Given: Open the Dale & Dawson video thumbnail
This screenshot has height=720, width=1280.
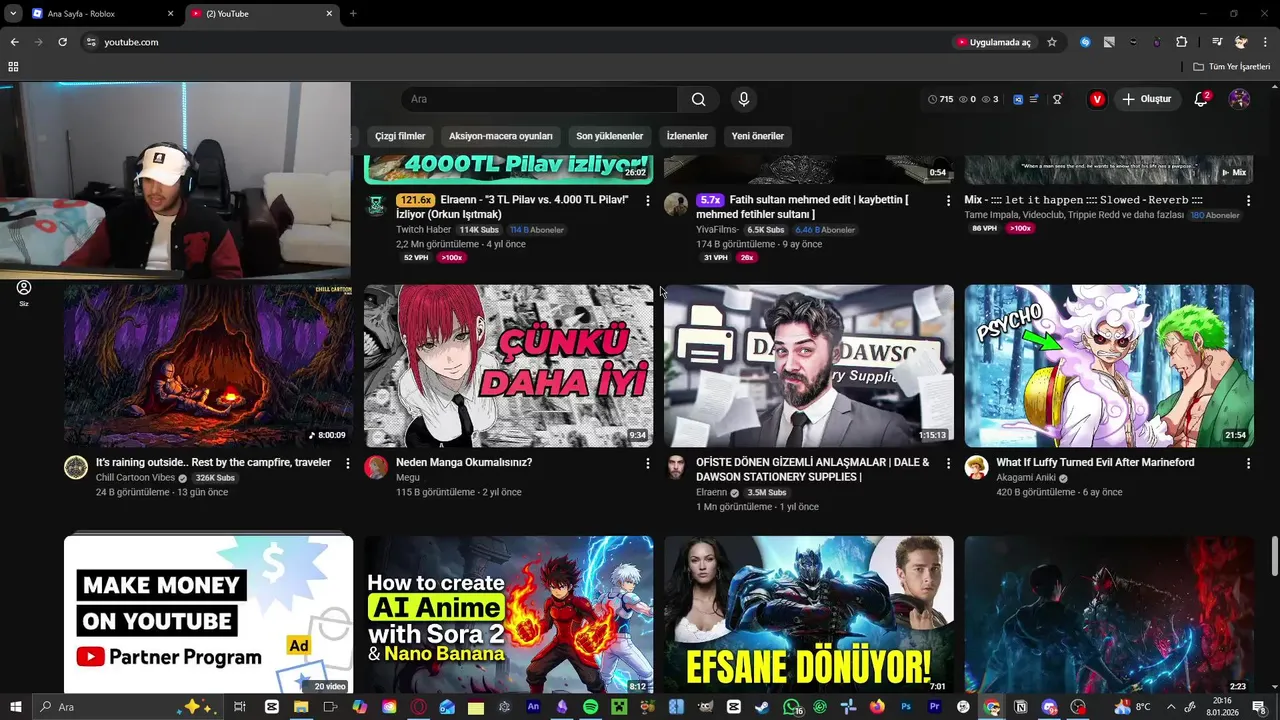Looking at the screenshot, I should pyautogui.click(x=808, y=365).
